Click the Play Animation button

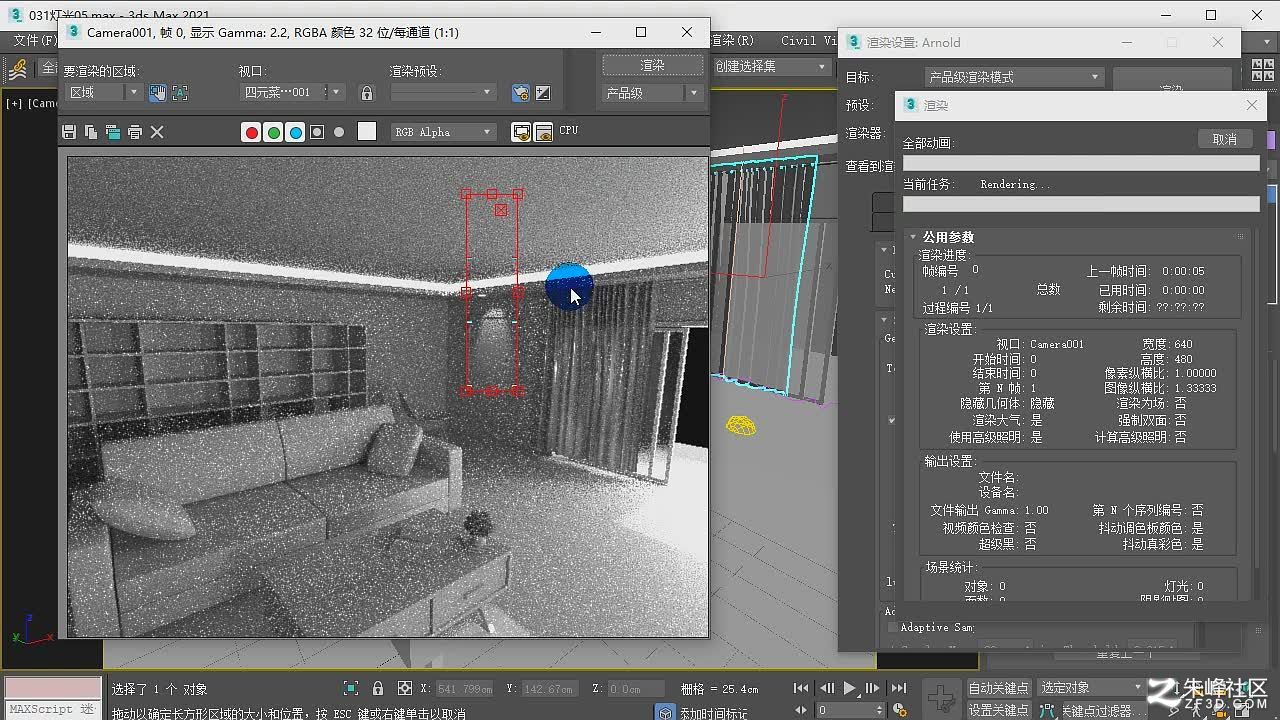coord(850,688)
